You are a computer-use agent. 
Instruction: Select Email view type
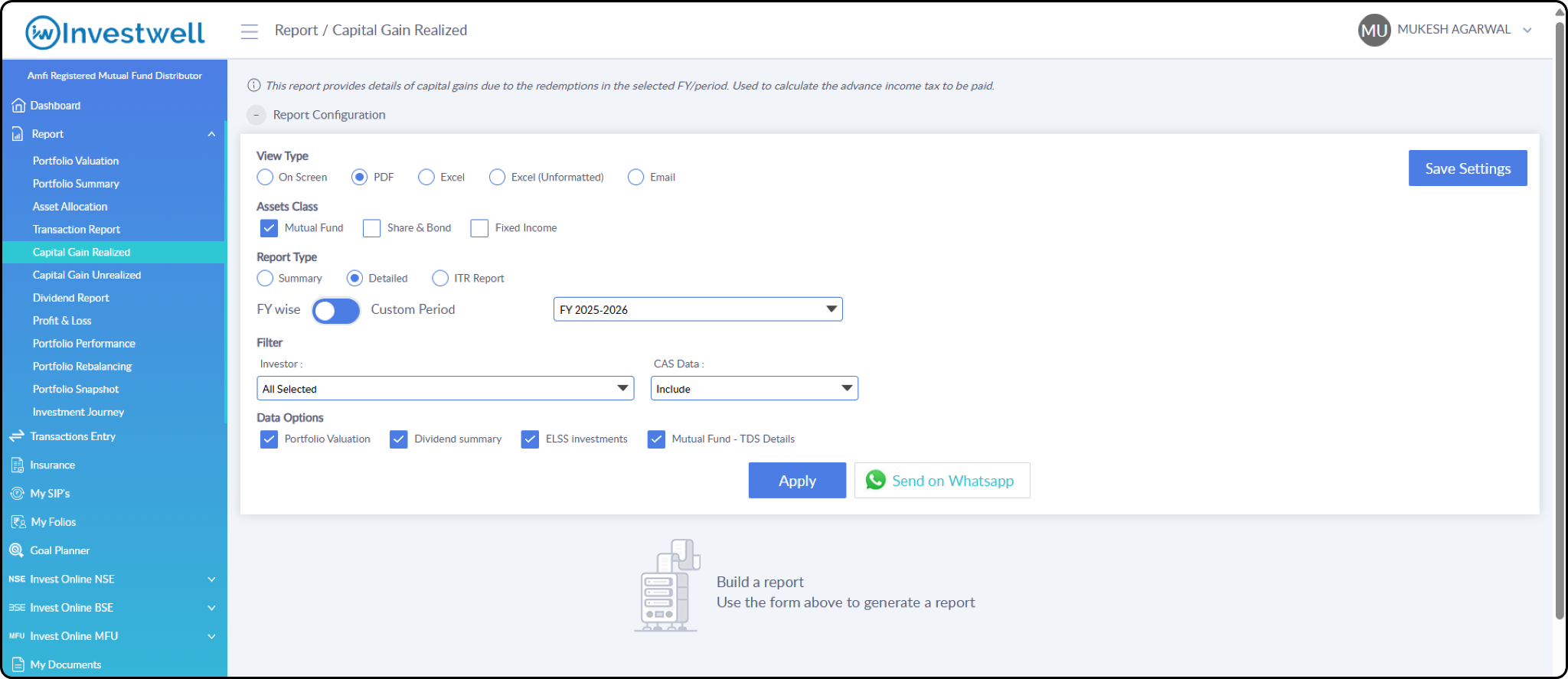pyautogui.click(x=635, y=177)
